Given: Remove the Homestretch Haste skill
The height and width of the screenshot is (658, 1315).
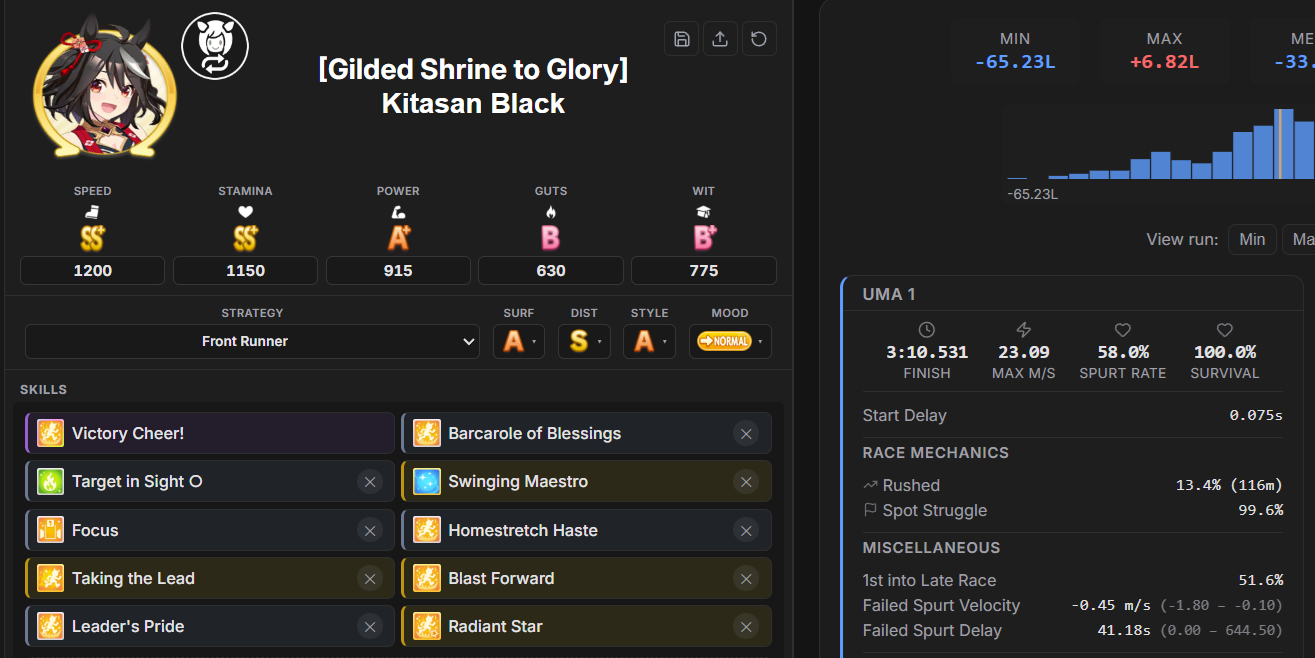Looking at the screenshot, I should coord(745,530).
